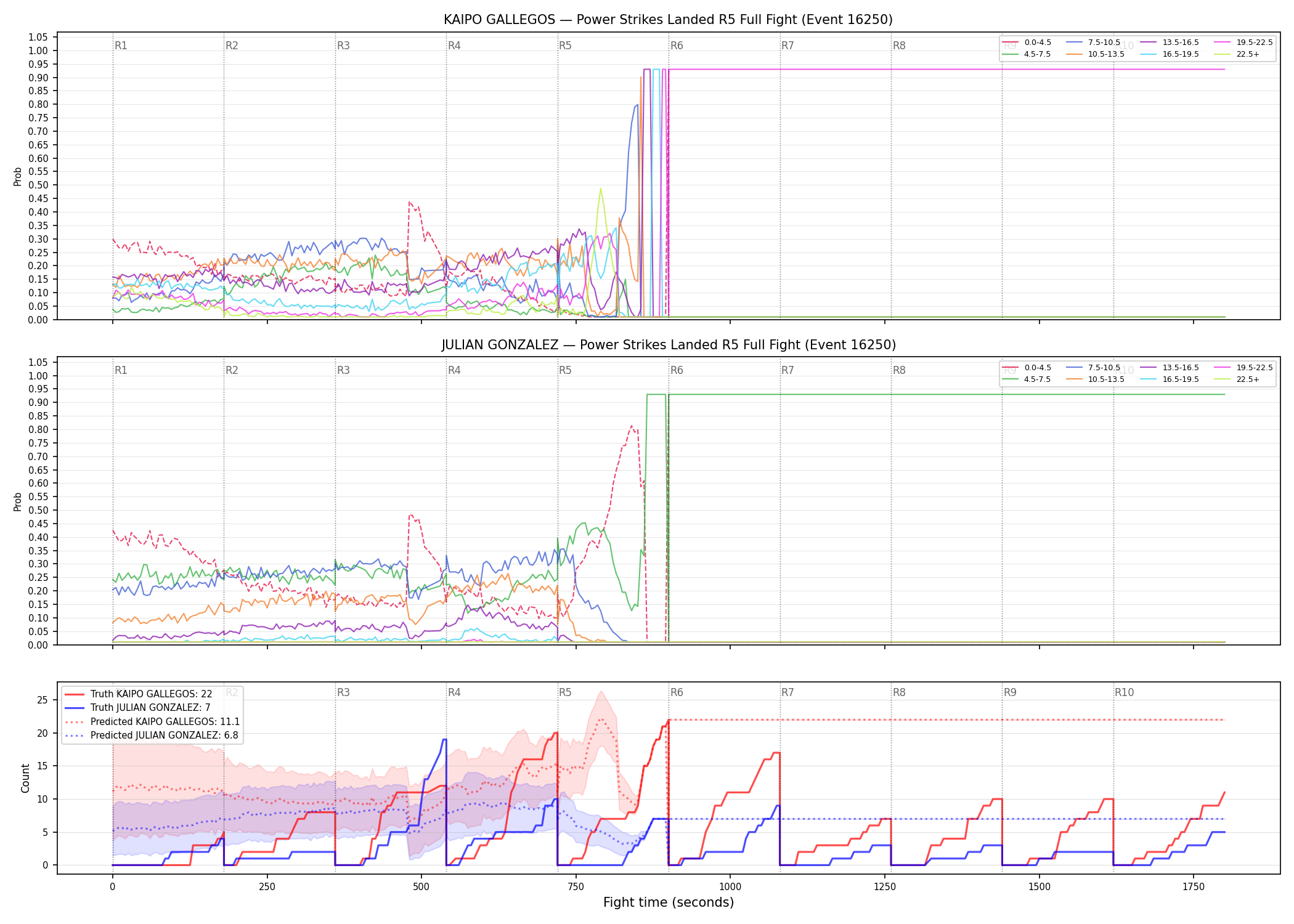1294x924 pixels.
Task: Click the R10 round label in the Count chart
Action: click(x=1124, y=692)
